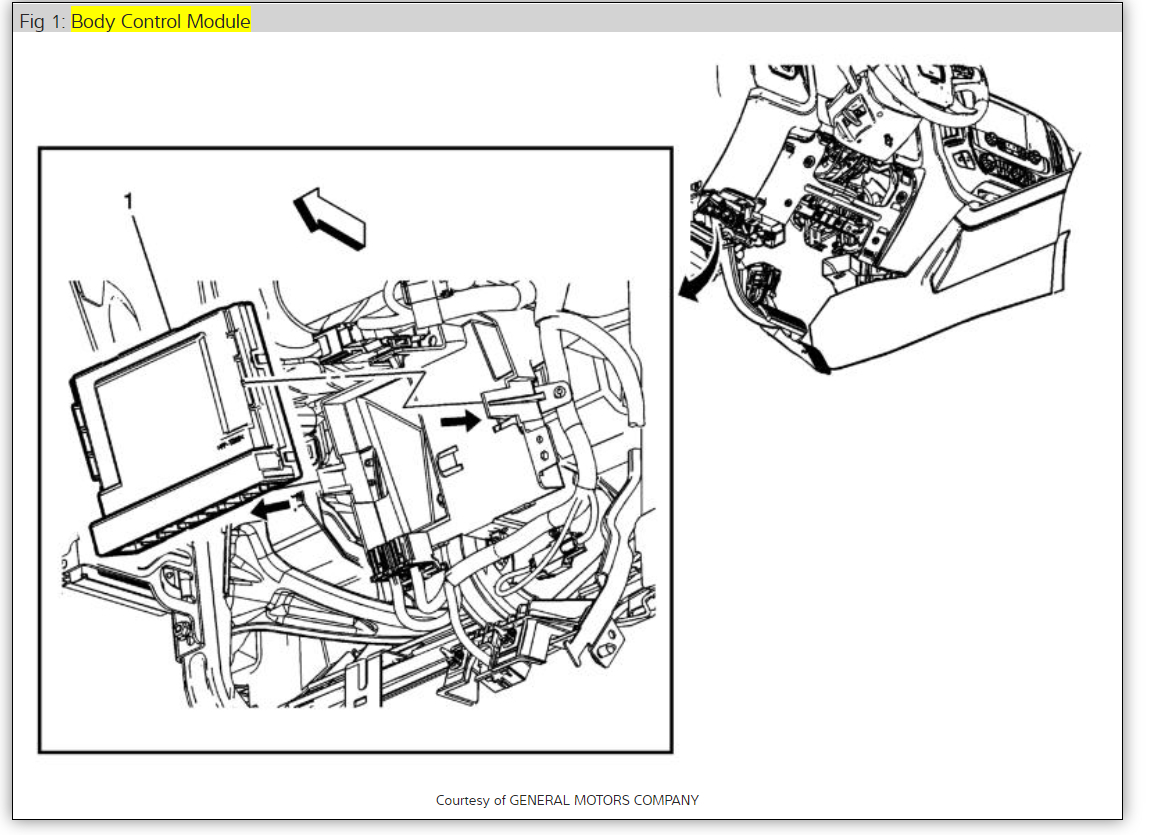This screenshot has width=1153, height=835.
Task: Click the highlighted Body Control Module title
Action: pyautogui.click(x=160, y=21)
